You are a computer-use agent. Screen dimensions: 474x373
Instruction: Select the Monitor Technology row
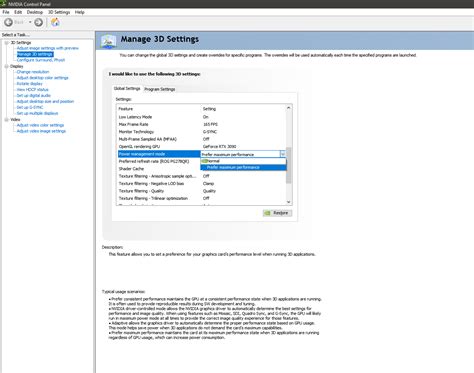coord(202,132)
